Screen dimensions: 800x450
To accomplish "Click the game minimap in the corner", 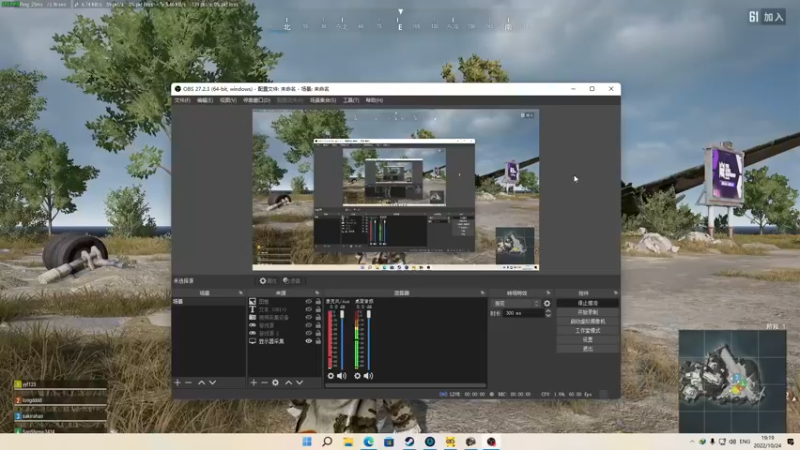I will tap(732, 381).
